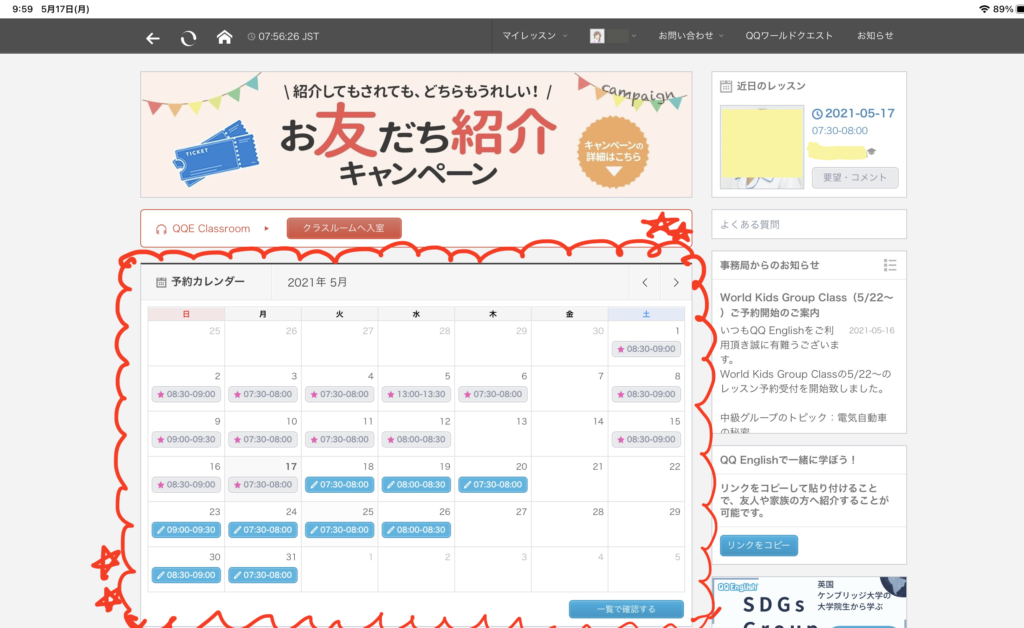Image resolution: width=1024 pixels, height=628 pixels.
Task: Open May 3 lesson 07:30-08:00
Action: 263,394
